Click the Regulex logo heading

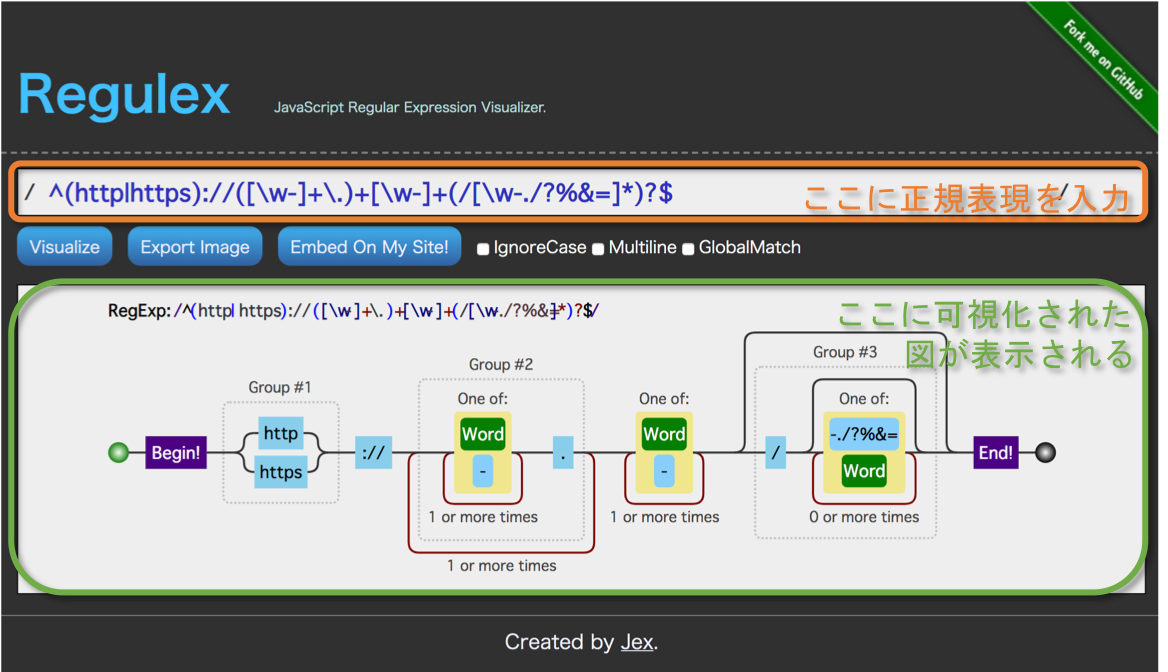pos(123,95)
